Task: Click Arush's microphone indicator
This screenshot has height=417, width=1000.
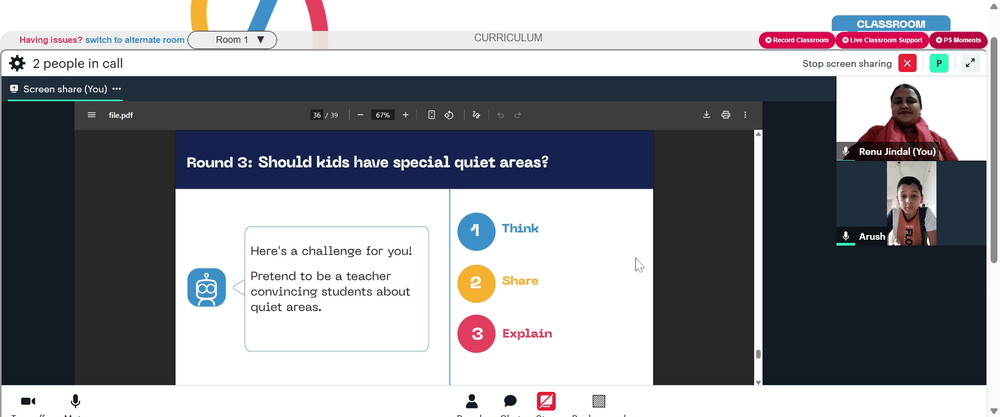Action: click(x=846, y=236)
